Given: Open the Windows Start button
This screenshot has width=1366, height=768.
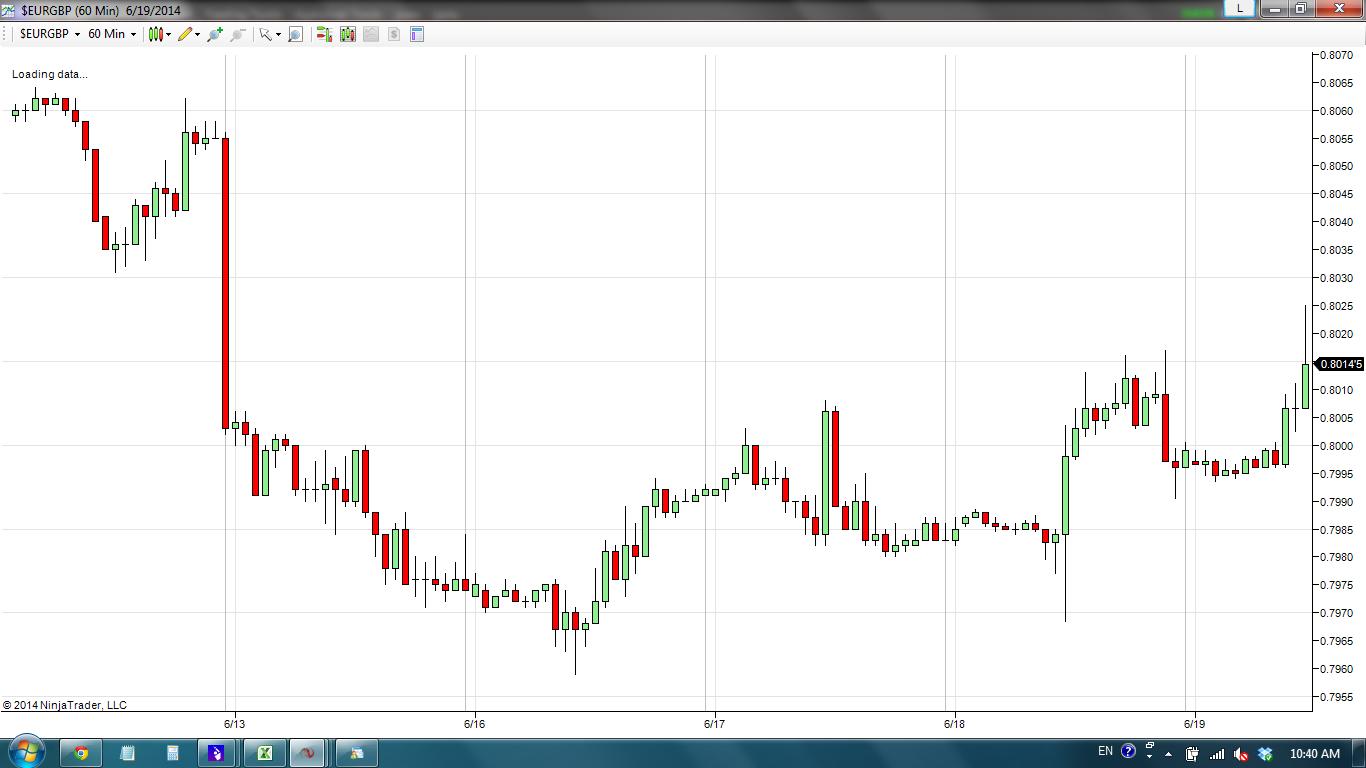Looking at the screenshot, I should point(25,752).
